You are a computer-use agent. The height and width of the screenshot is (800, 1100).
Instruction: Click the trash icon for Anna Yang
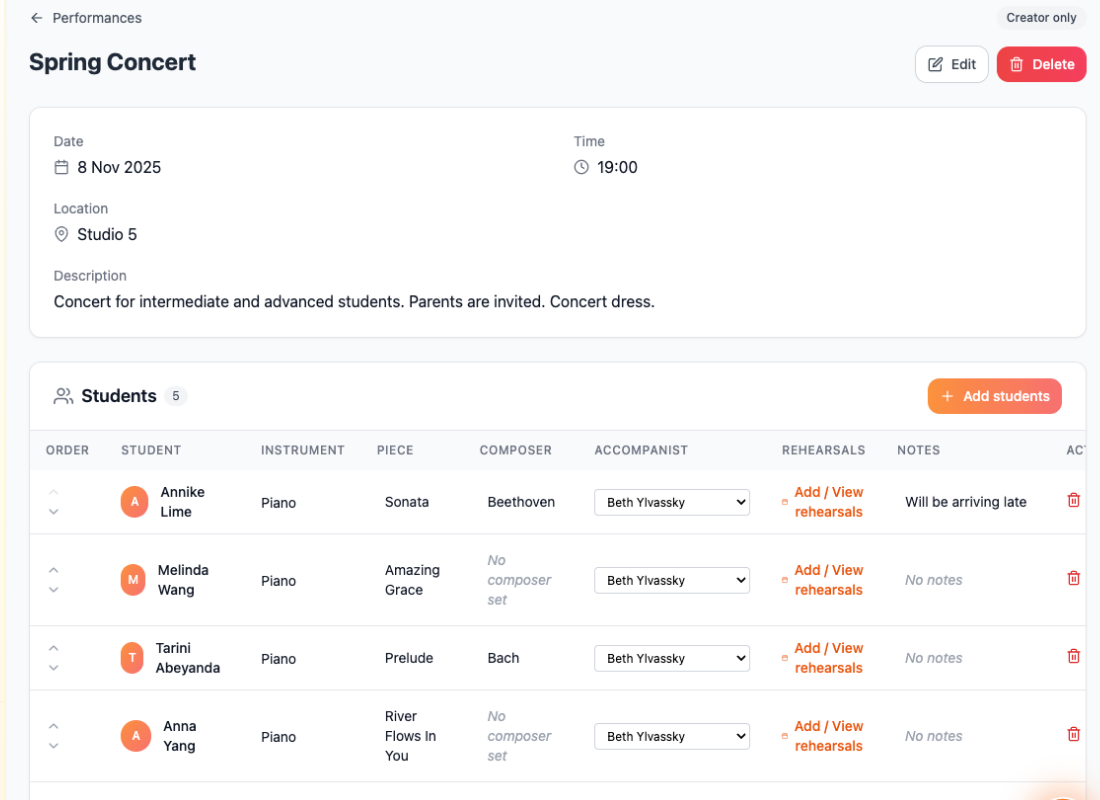click(x=1073, y=734)
